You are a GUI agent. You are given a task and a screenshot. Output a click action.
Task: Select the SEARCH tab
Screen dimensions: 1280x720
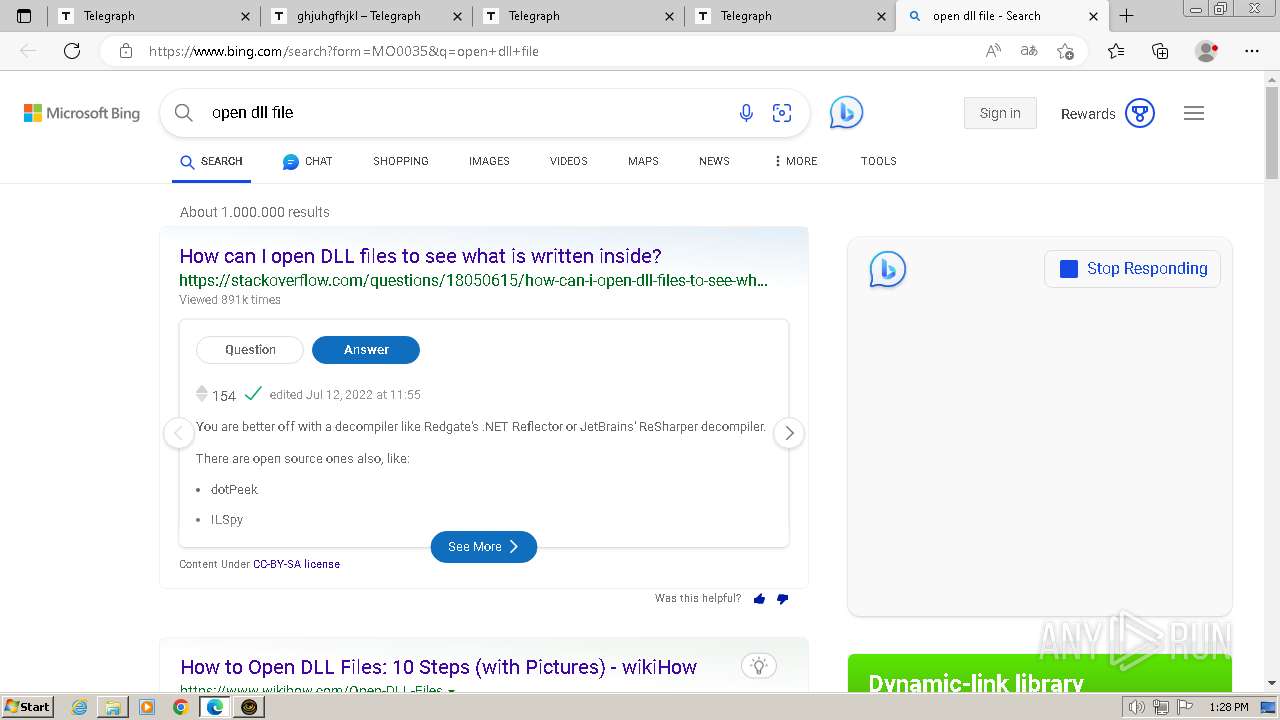(x=211, y=161)
